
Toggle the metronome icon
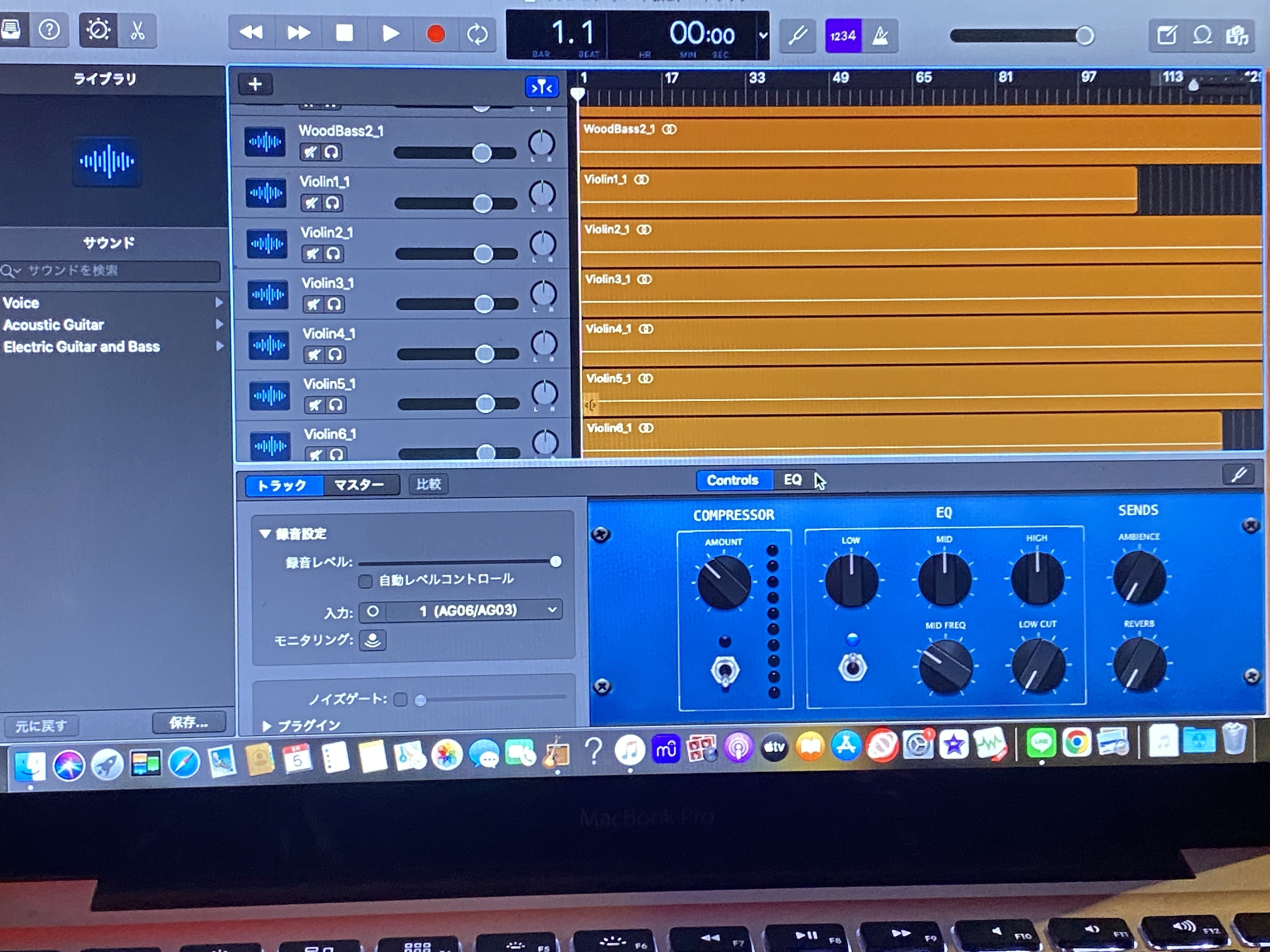click(880, 36)
